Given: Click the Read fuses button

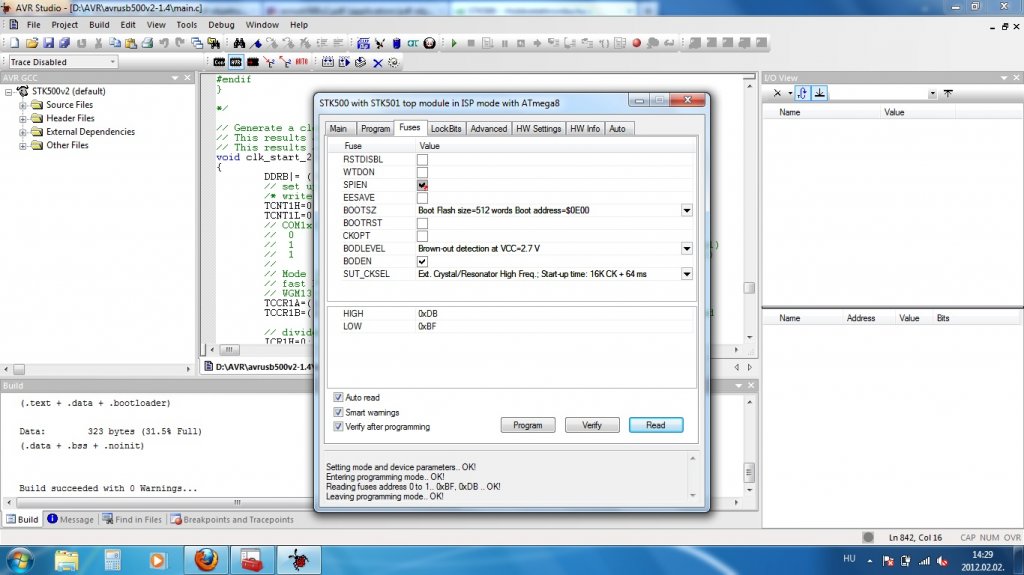Looking at the screenshot, I should point(656,425).
